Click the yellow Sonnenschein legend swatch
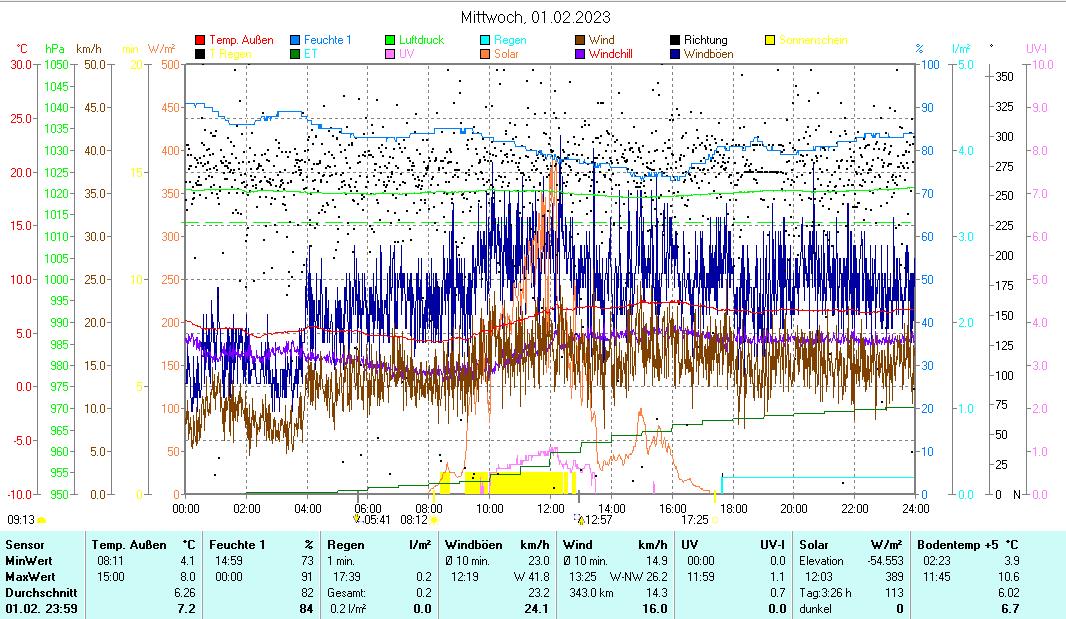Screen dimensions: 1066x619 pos(770,40)
